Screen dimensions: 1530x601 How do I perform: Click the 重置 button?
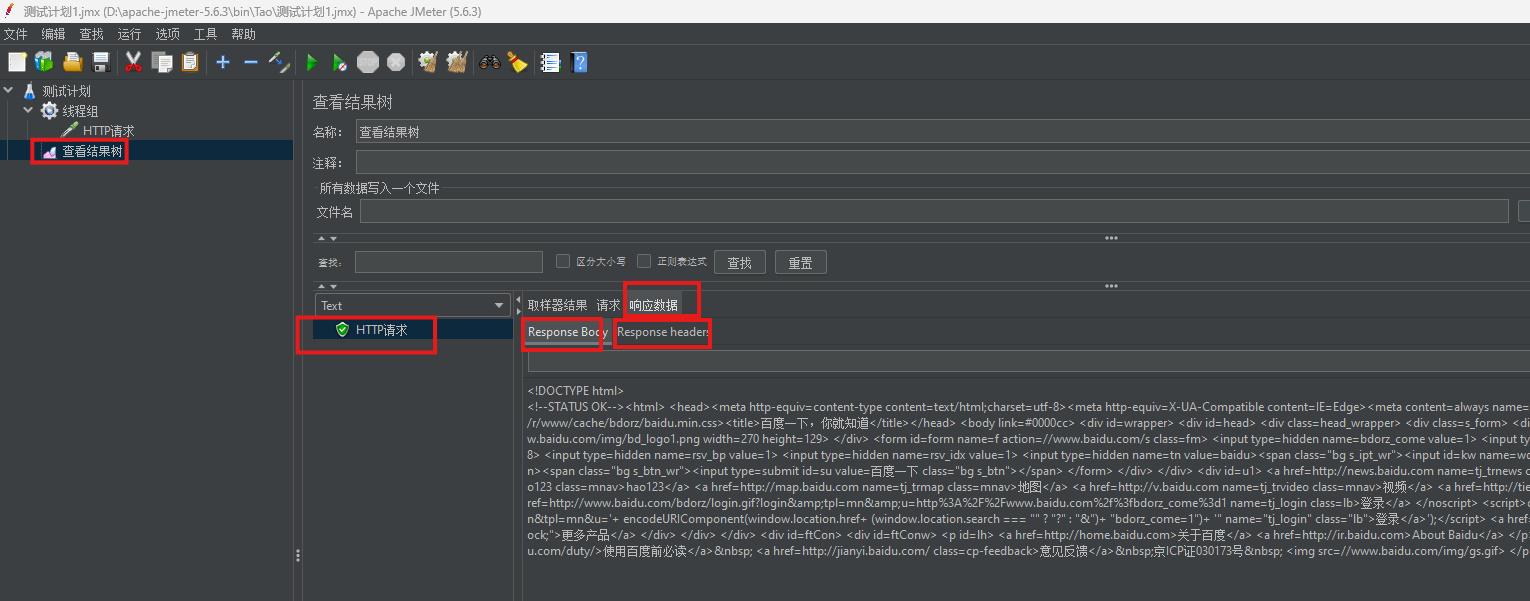tap(800, 263)
